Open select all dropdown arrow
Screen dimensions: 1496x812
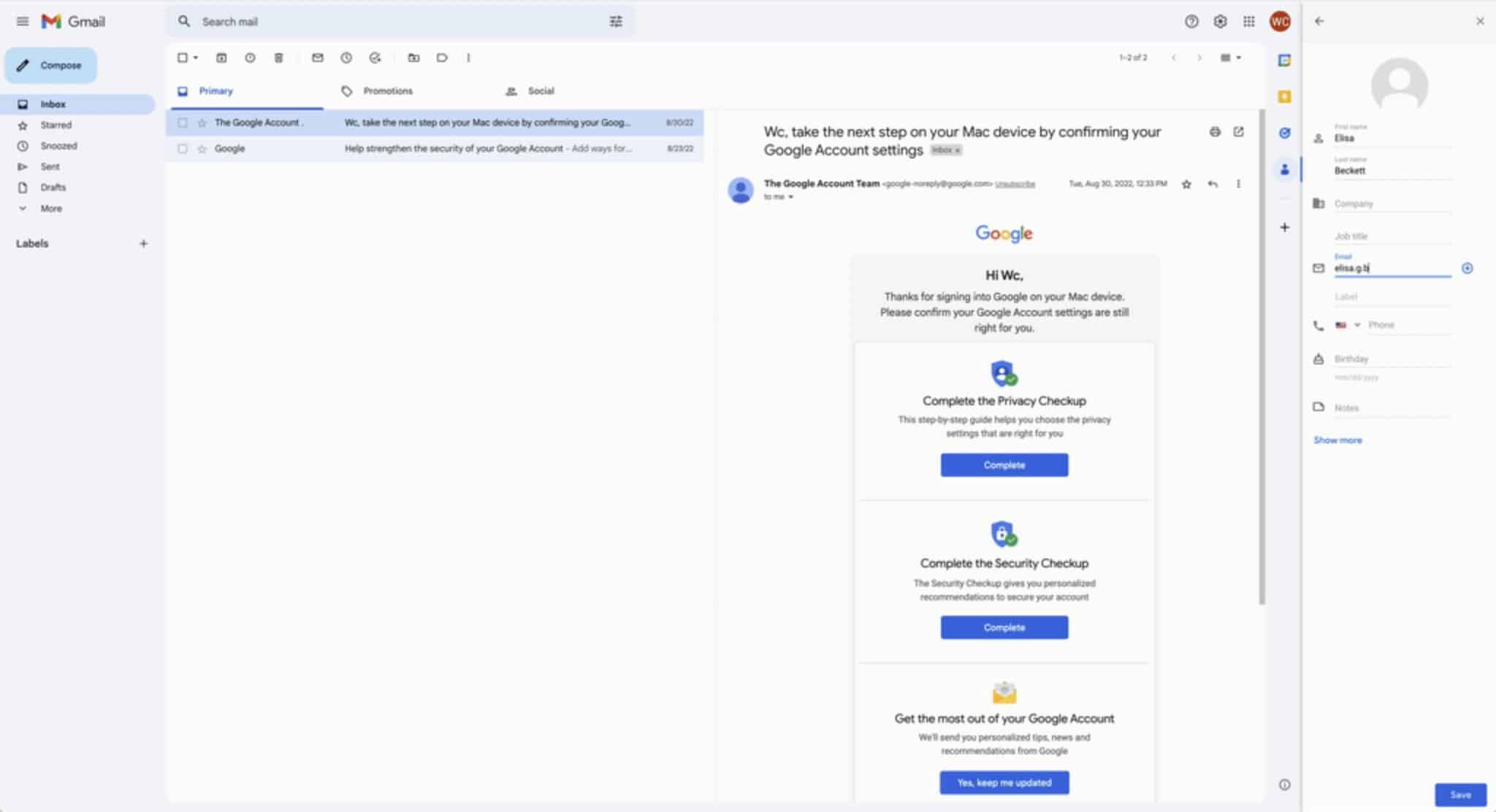click(x=195, y=58)
